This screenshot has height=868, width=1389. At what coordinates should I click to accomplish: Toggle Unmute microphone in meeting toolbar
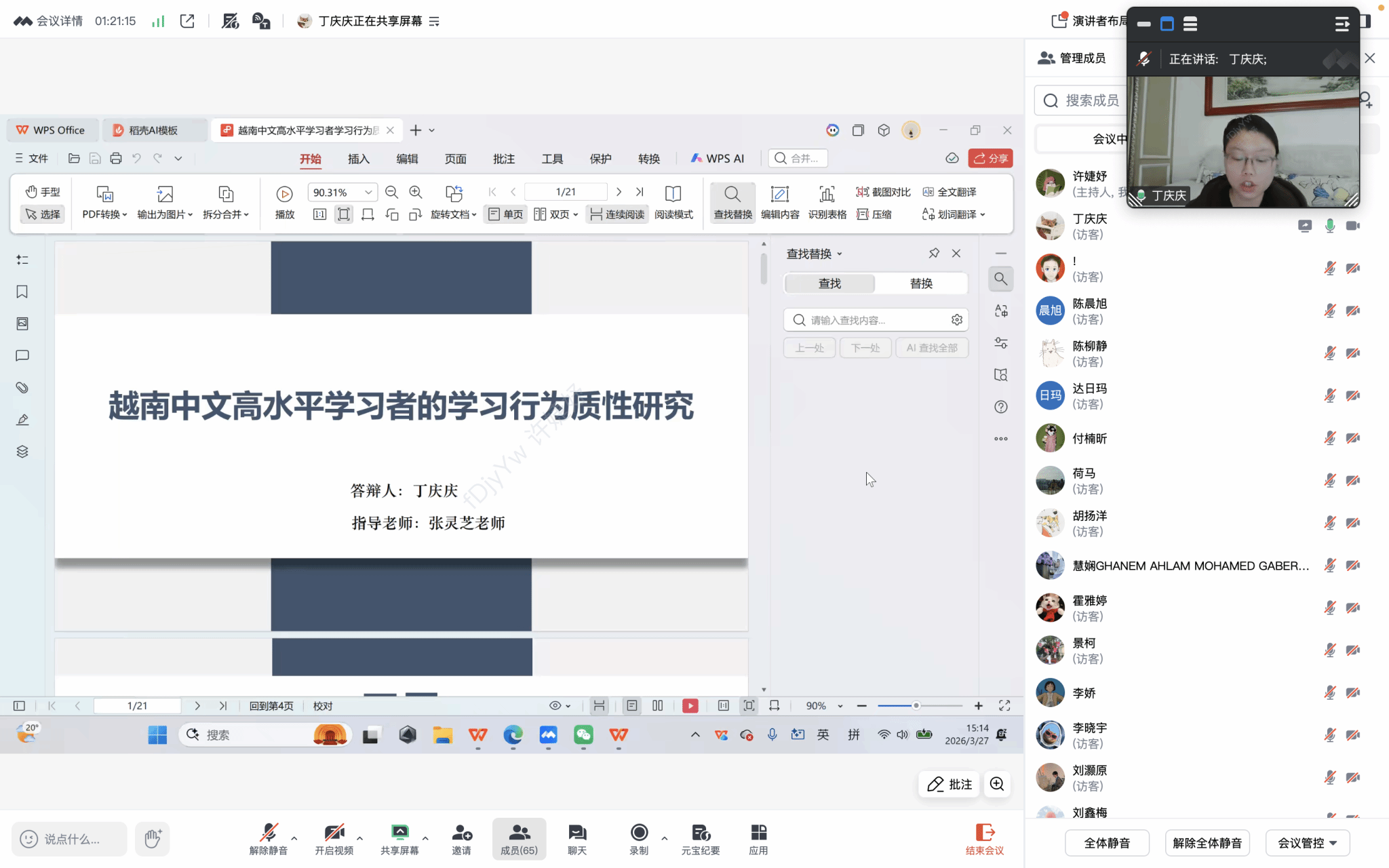(269, 838)
